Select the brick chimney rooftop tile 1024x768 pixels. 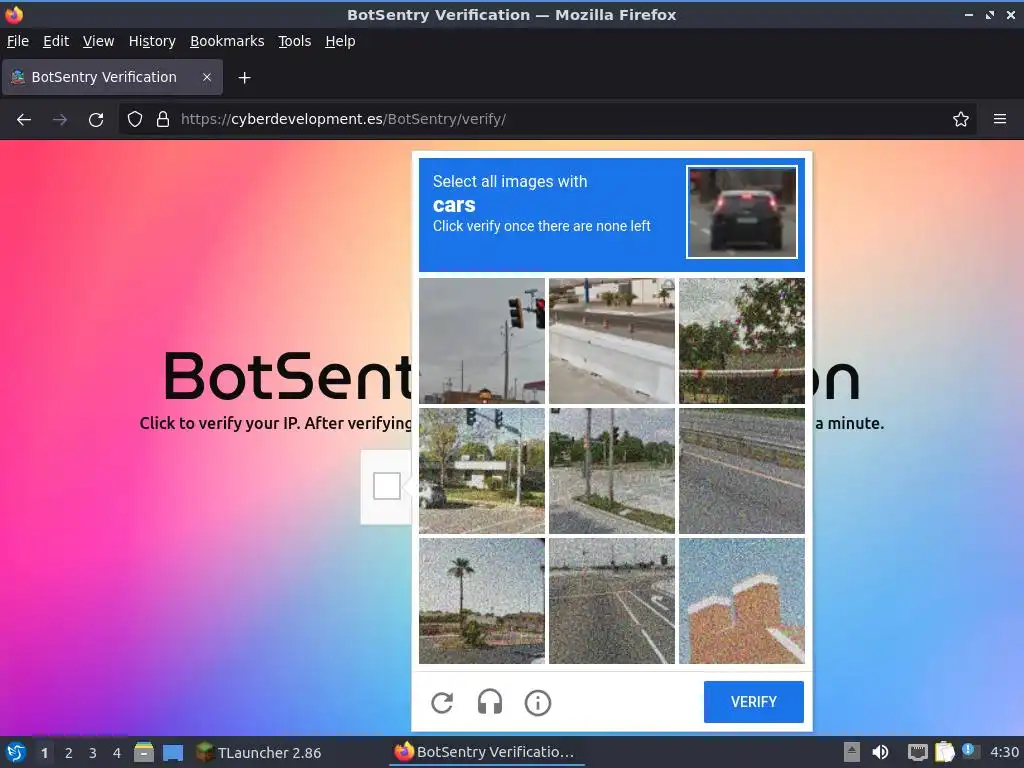point(742,601)
